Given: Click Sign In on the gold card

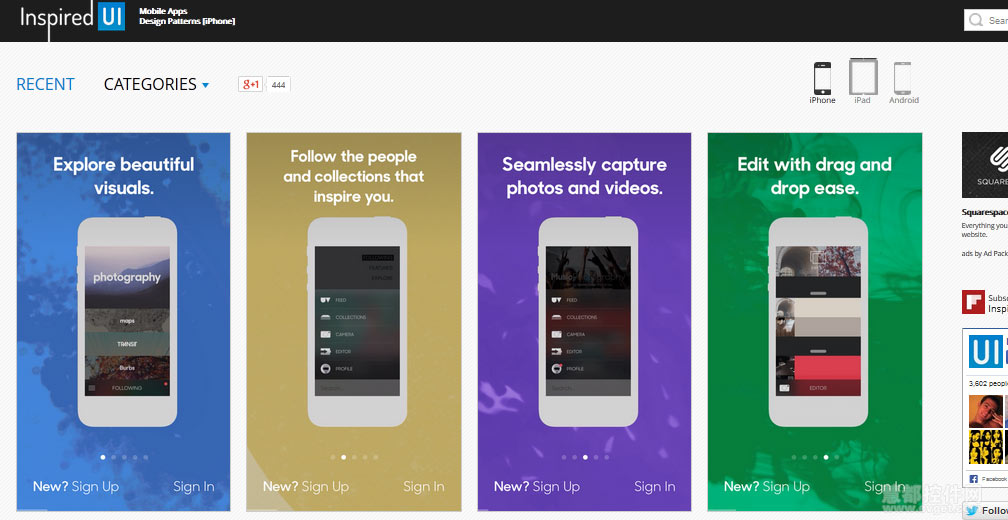Looking at the screenshot, I should pos(424,487).
